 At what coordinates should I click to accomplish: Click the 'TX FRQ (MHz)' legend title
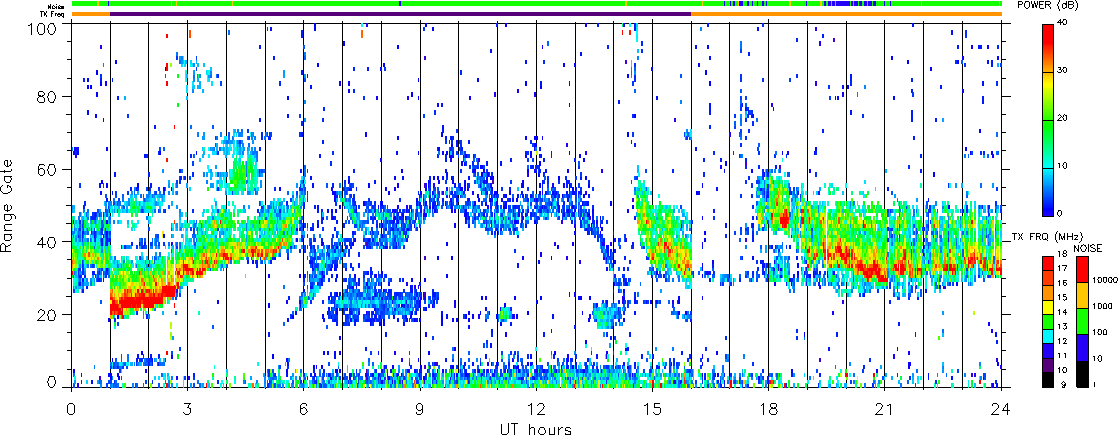click(1047, 237)
